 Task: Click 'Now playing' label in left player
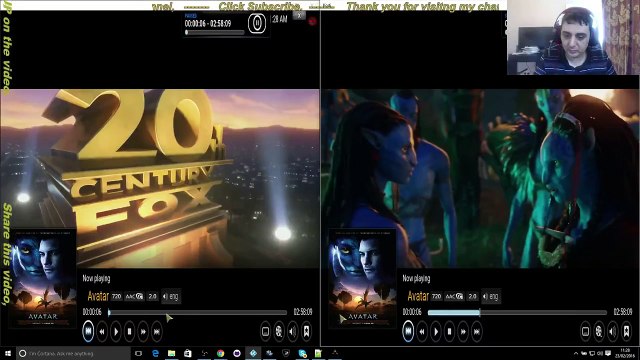pos(96,278)
